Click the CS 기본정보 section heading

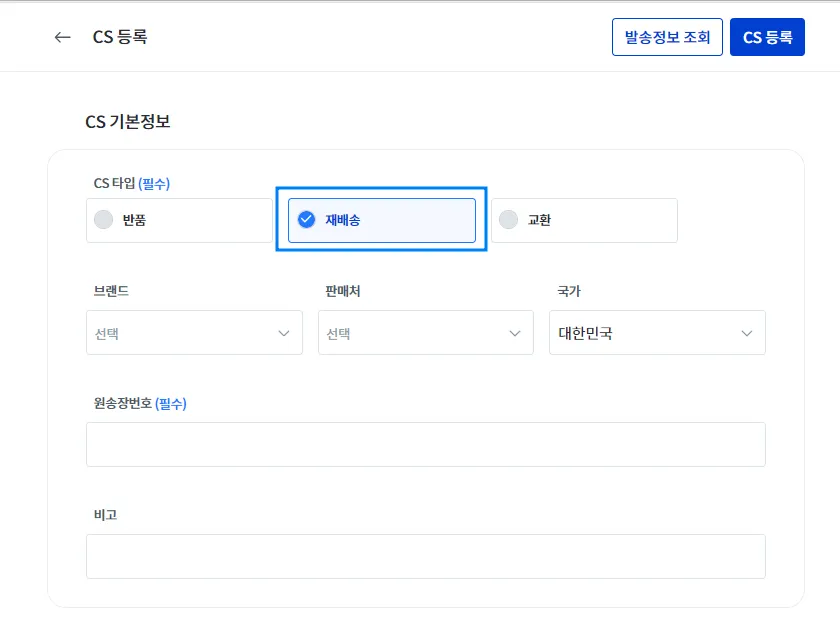[x=127, y=122]
